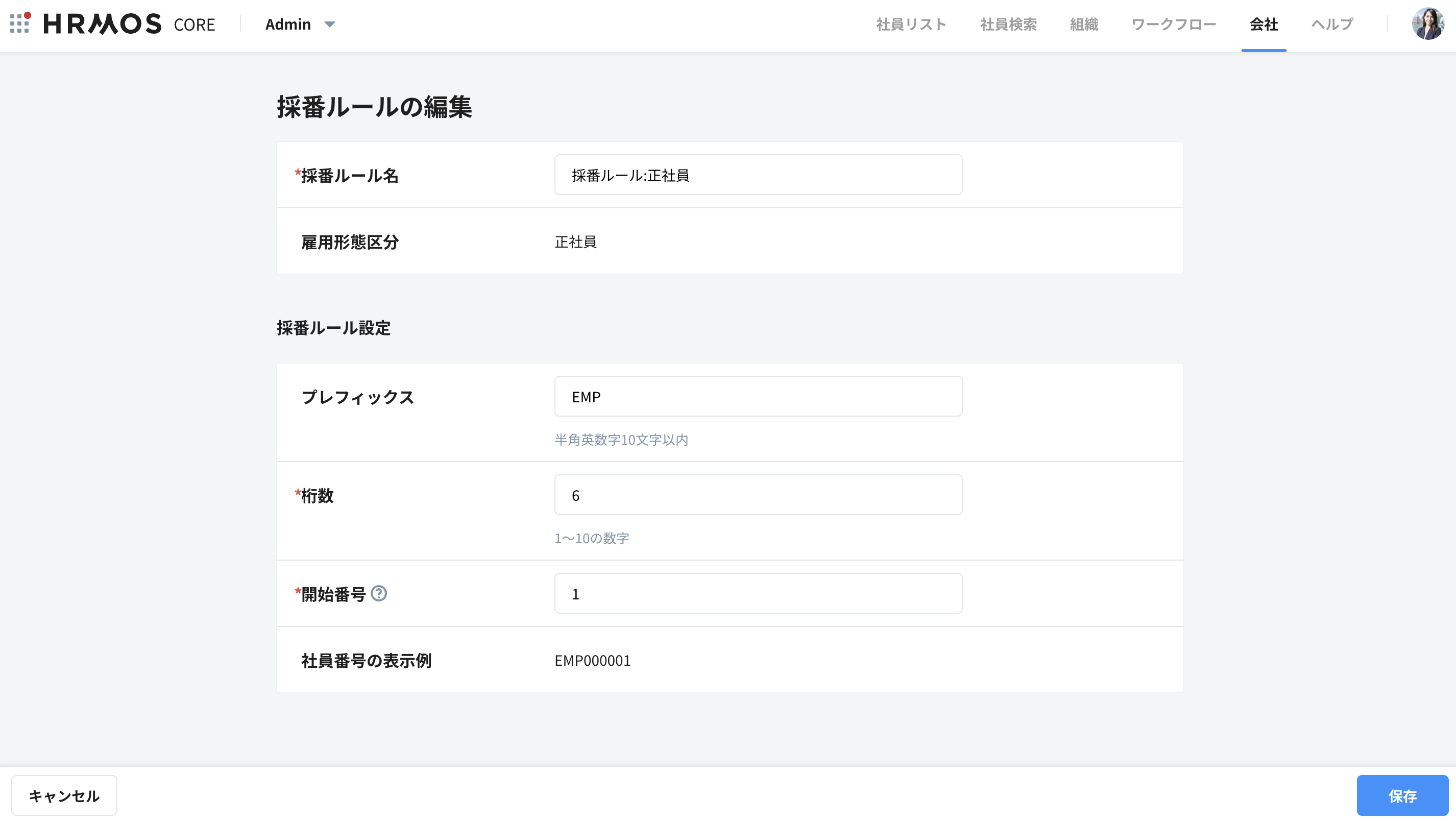1456x821 pixels.
Task: Focus the 採番ルール名 input field
Action: pos(758,175)
